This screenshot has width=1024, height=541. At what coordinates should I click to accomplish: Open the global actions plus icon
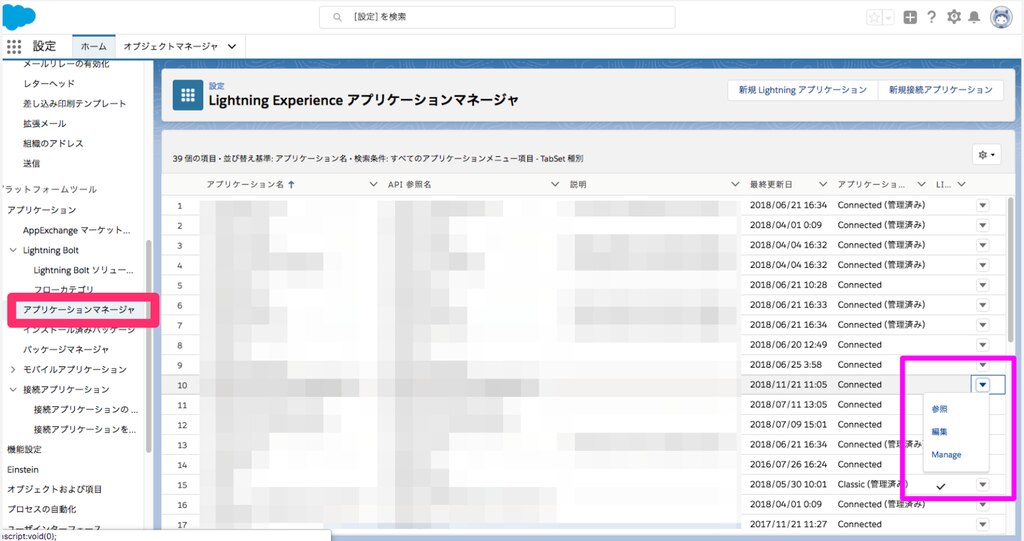[910, 18]
